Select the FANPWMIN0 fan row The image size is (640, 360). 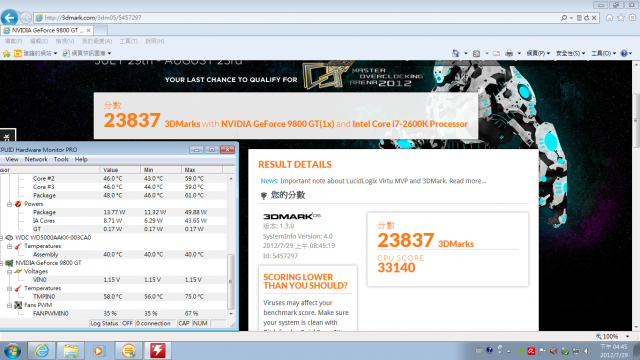point(113,314)
